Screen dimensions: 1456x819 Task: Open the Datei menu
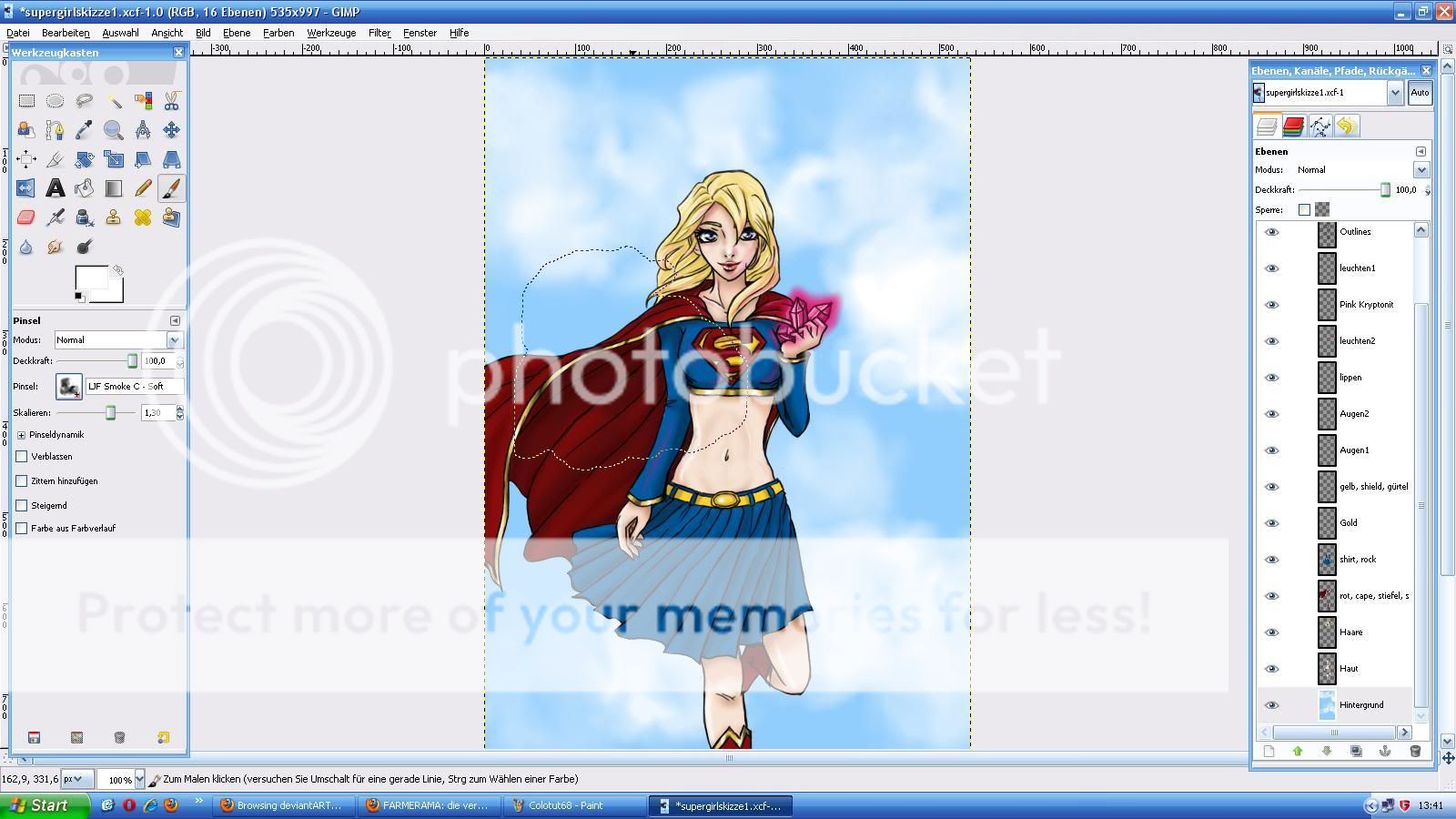point(18,32)
